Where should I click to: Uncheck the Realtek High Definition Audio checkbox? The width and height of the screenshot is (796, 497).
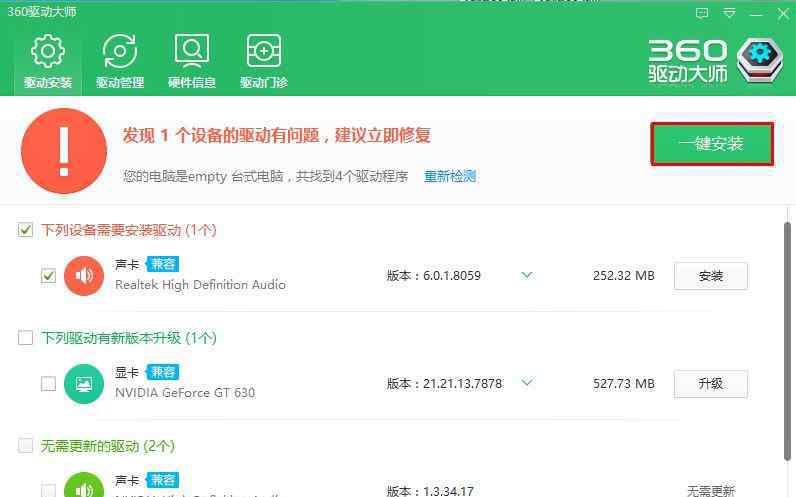(48, 276)
